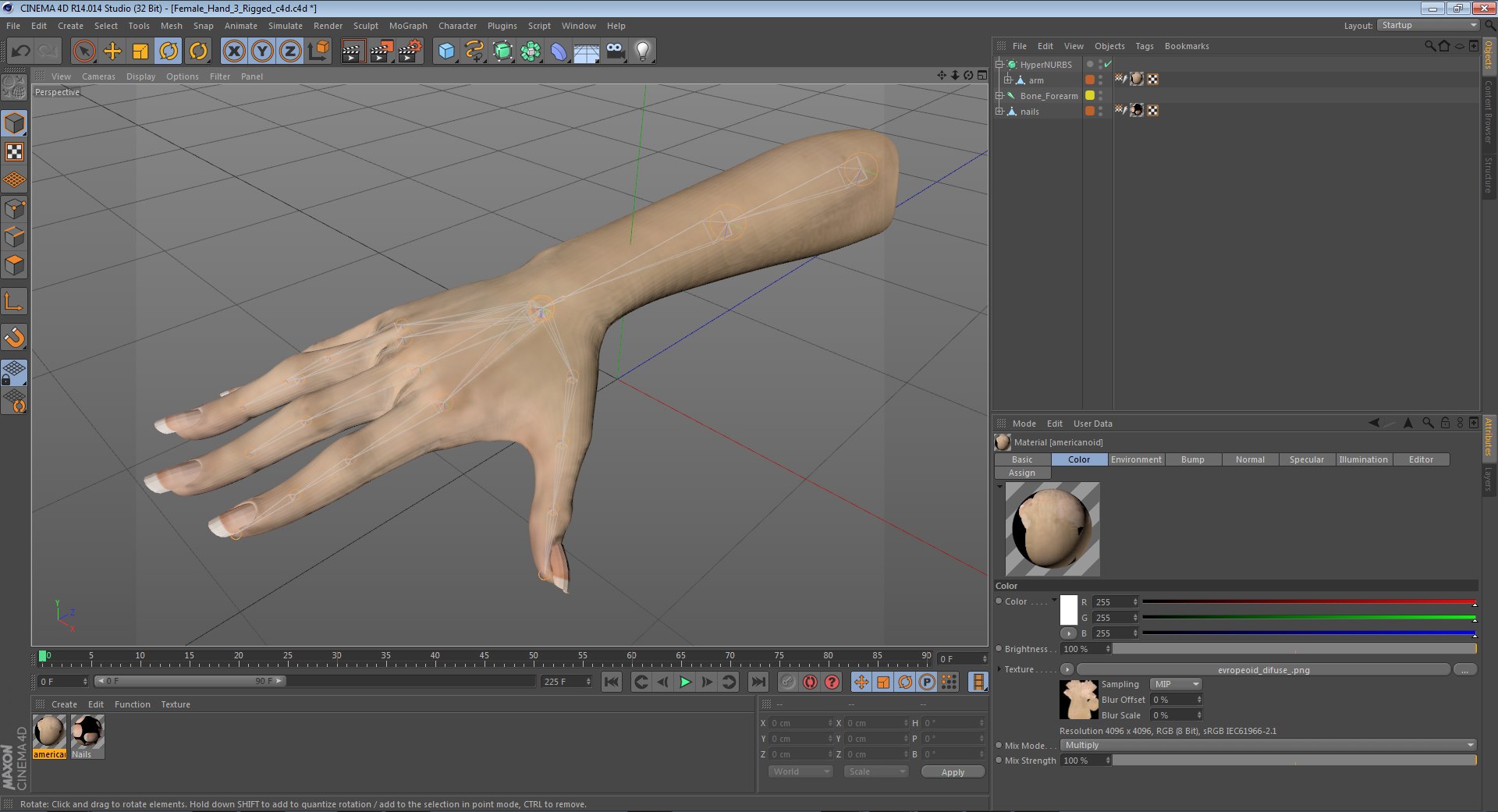Toggle nails editor visibility dot

point(1101,108)
